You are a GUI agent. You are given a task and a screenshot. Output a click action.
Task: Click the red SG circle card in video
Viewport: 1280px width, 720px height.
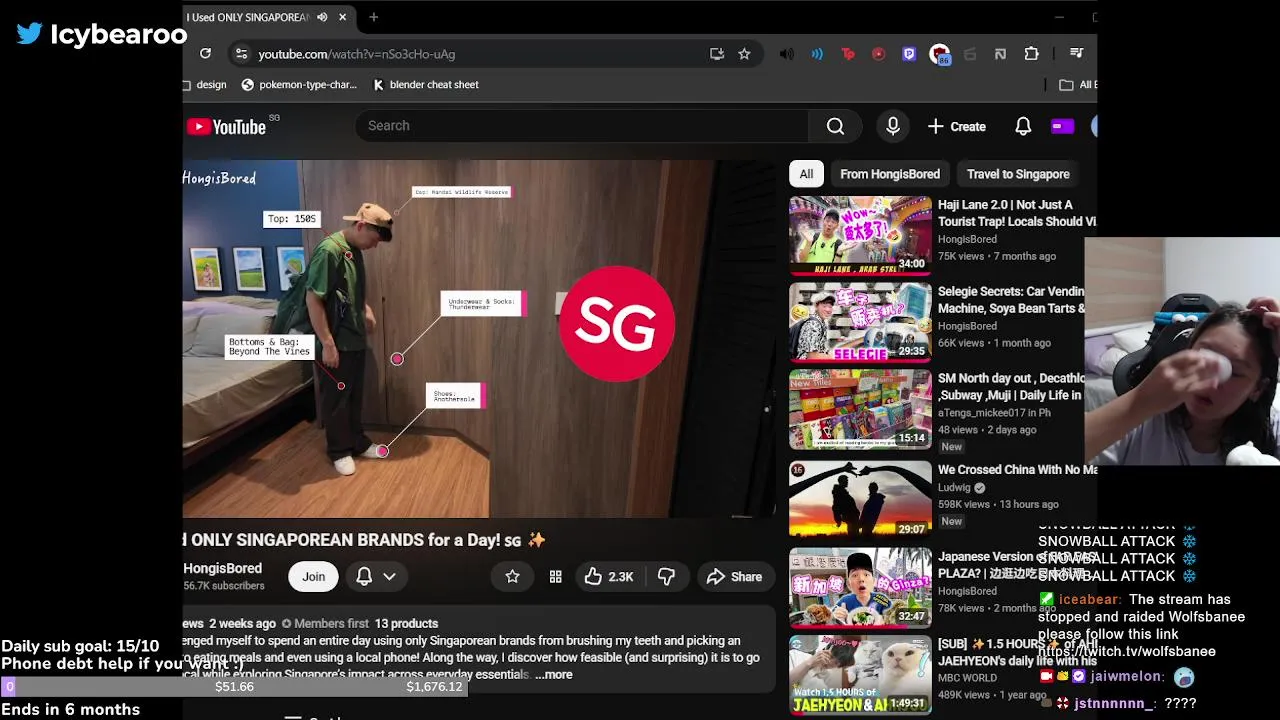pyautogui.click(x=616, y=323)
